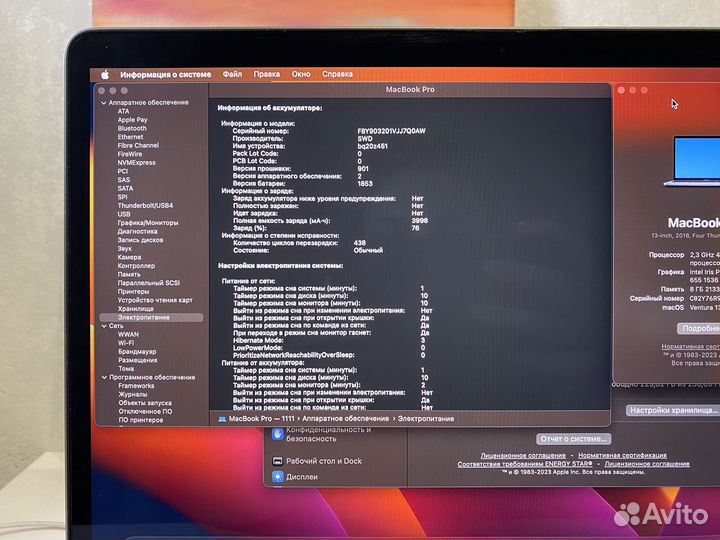Image resolution: width=720 pixels, height=540 pixels.
Task: Open the Правка menu
Action: click(267, 74)
